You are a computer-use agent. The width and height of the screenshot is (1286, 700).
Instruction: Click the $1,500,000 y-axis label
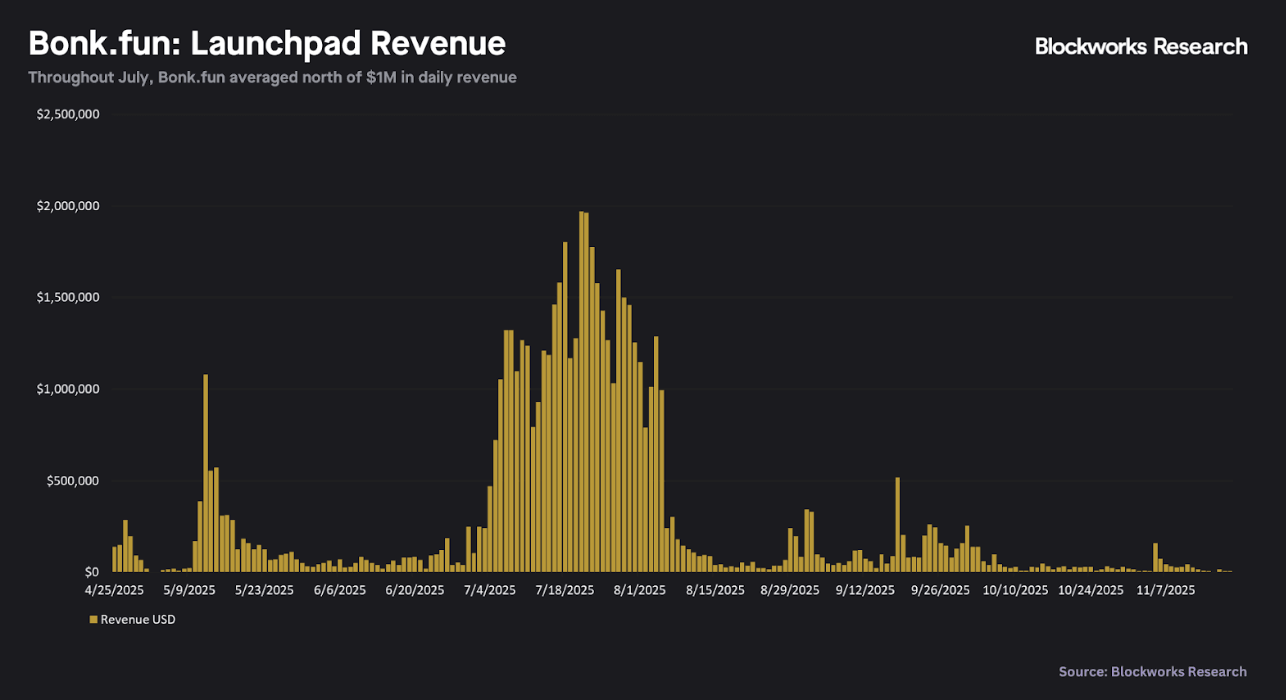(x=67, y=298)
